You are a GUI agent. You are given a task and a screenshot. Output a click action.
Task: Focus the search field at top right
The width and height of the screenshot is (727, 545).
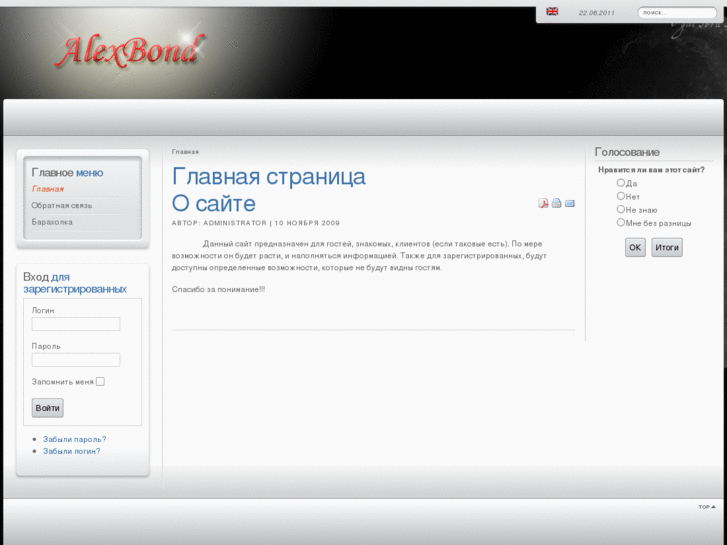tap(677, 13)
